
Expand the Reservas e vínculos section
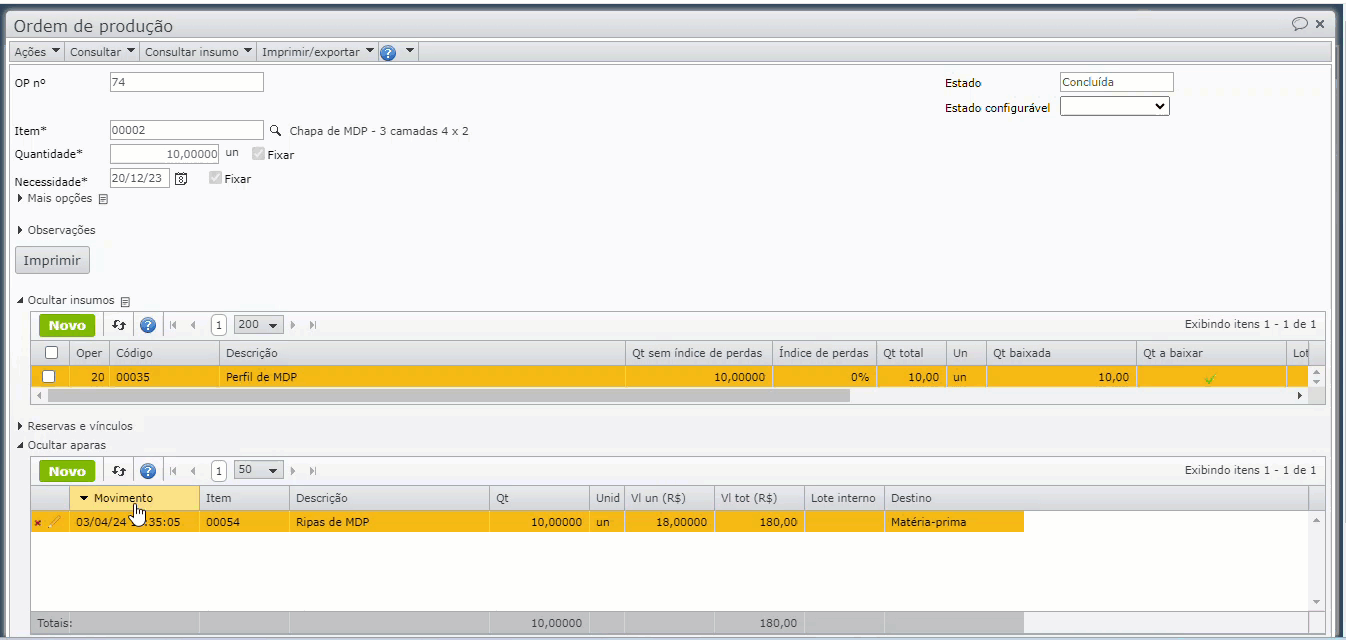click(x=75, y=426)
